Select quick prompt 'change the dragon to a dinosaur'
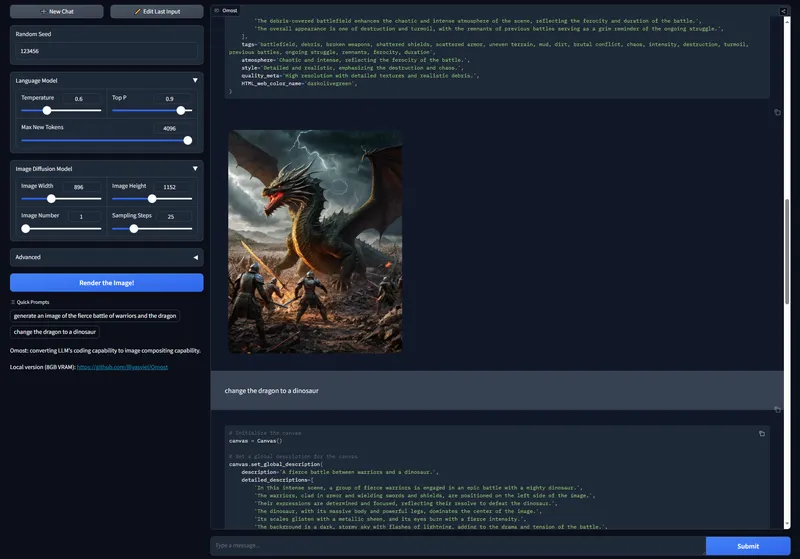 (x=55, y=332)
